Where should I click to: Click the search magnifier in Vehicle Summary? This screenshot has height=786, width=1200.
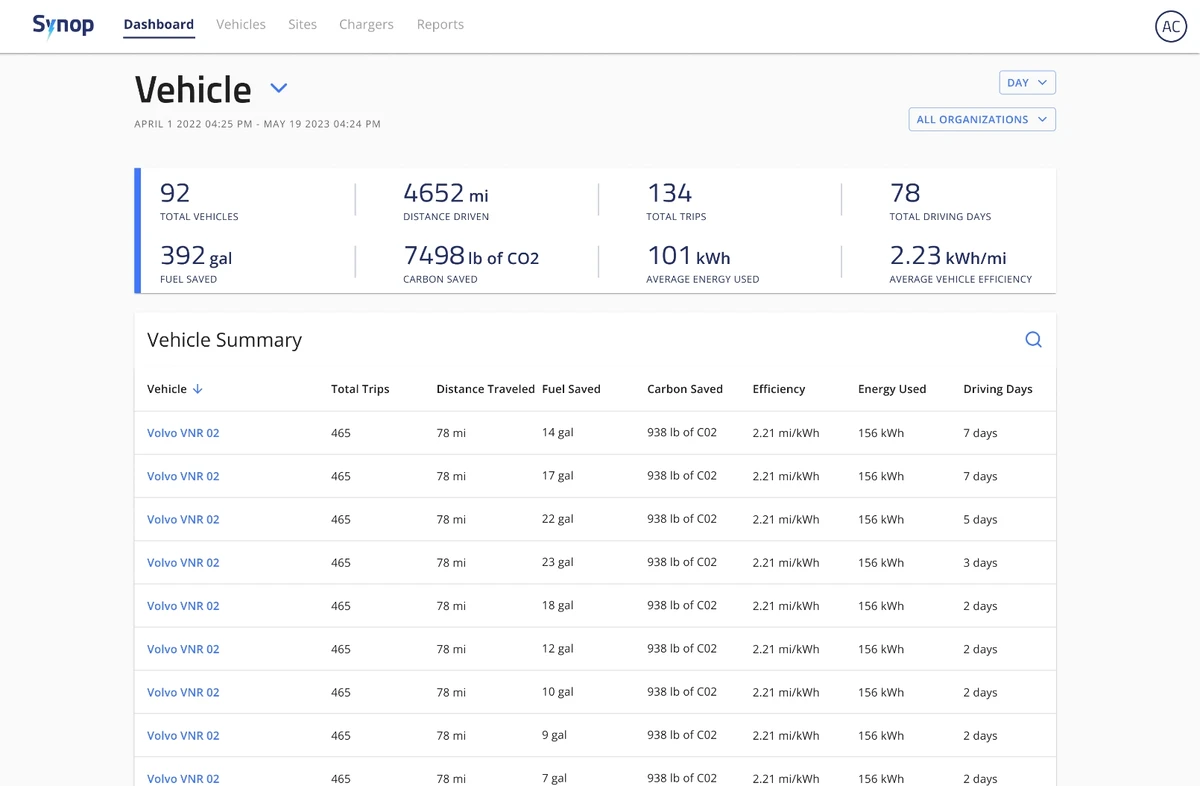[1033, 340]
